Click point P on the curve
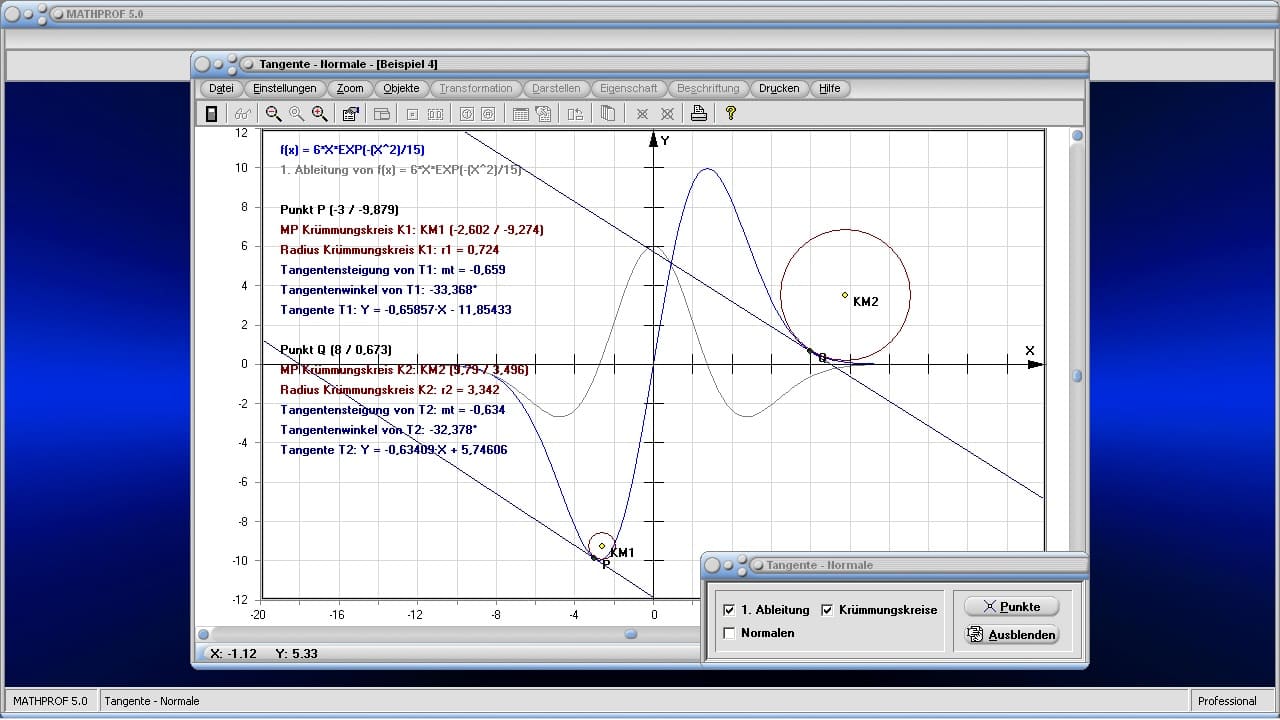The width and height of the screenshot is (1280, 720). pos(594,558)
